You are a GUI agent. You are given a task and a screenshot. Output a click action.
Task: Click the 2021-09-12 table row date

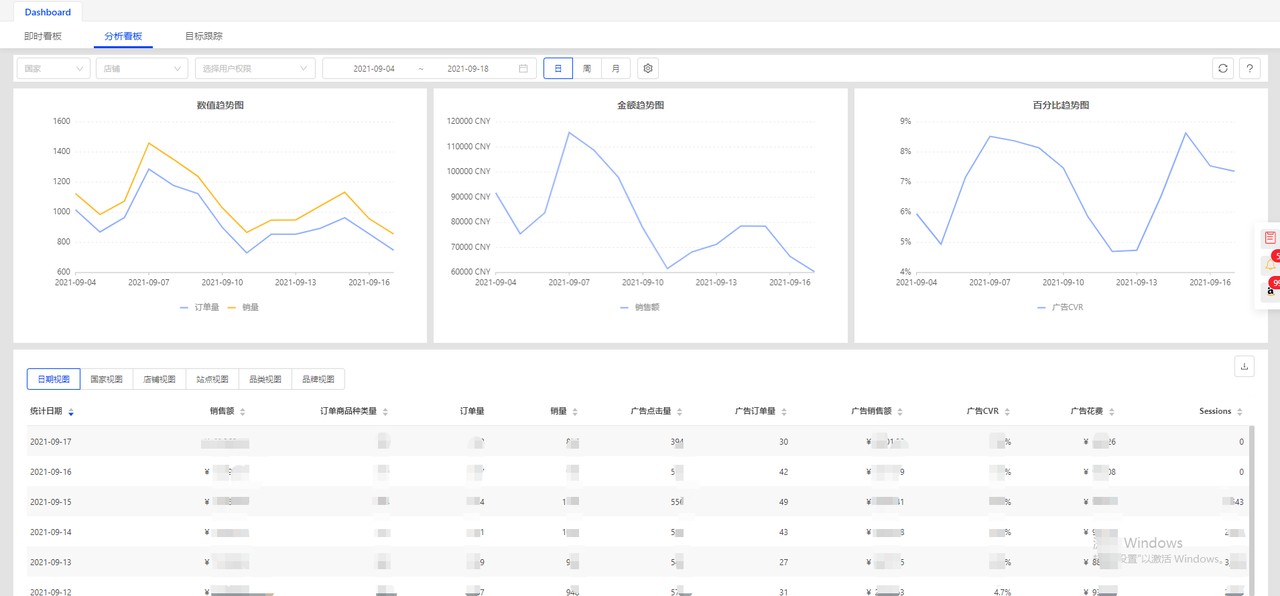pyautogui.click(x=50, y=591)
